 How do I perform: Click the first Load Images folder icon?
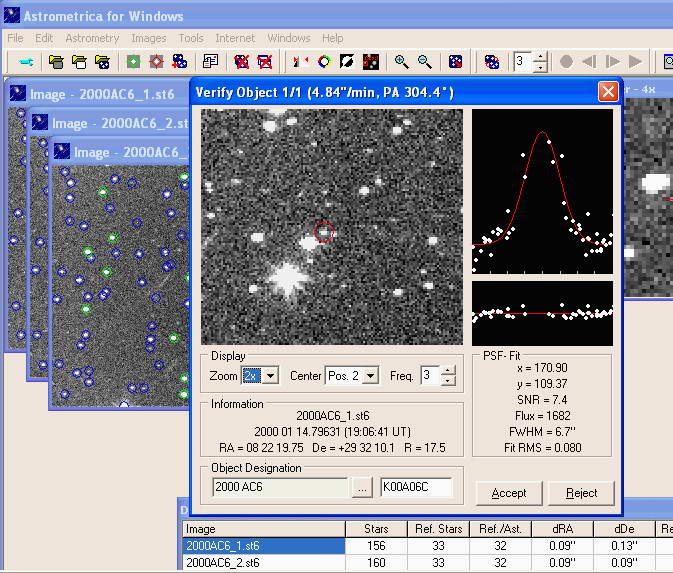pyautogui.click(x=56, y=62)
